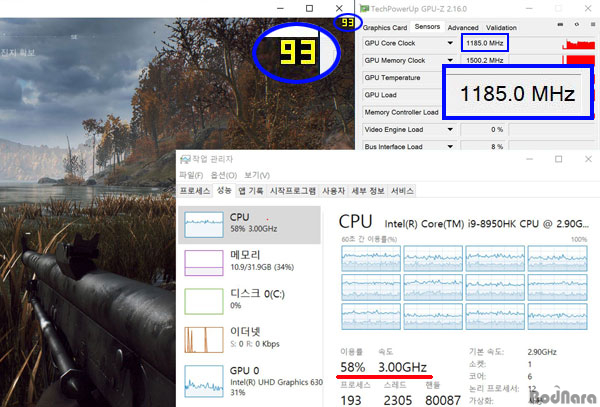Close the GPU-Z window

coord(588,8)
